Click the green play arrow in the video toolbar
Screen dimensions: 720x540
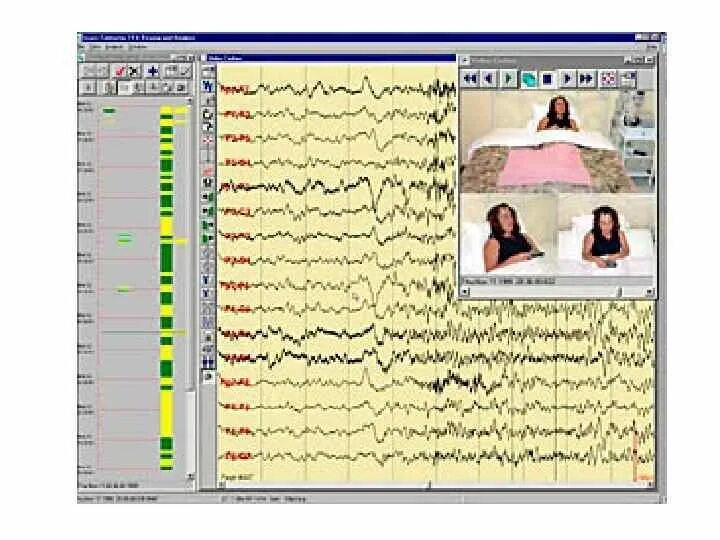coord(508,79)
